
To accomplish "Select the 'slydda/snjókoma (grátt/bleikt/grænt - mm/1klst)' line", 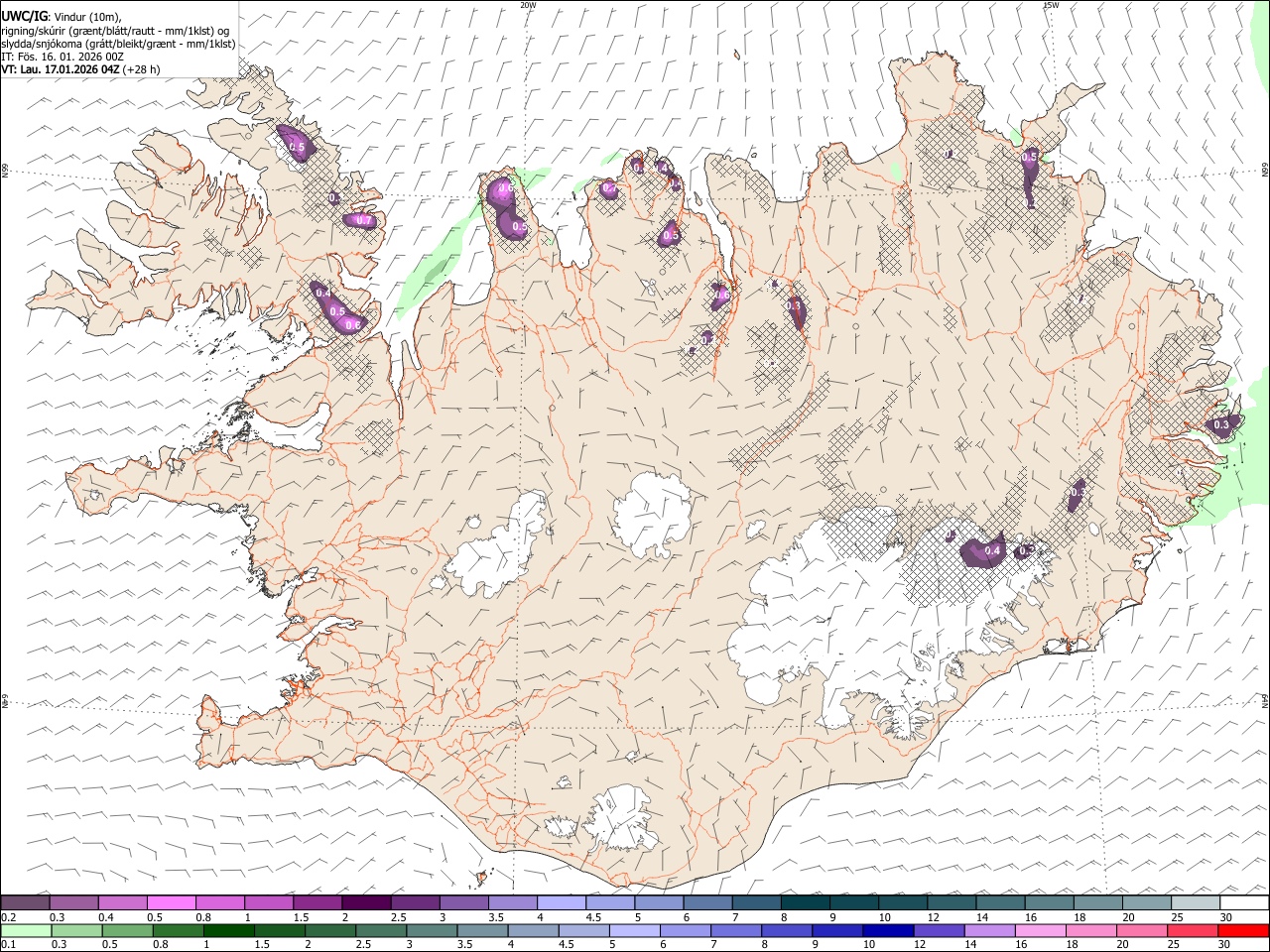I will tap(118, 44).
